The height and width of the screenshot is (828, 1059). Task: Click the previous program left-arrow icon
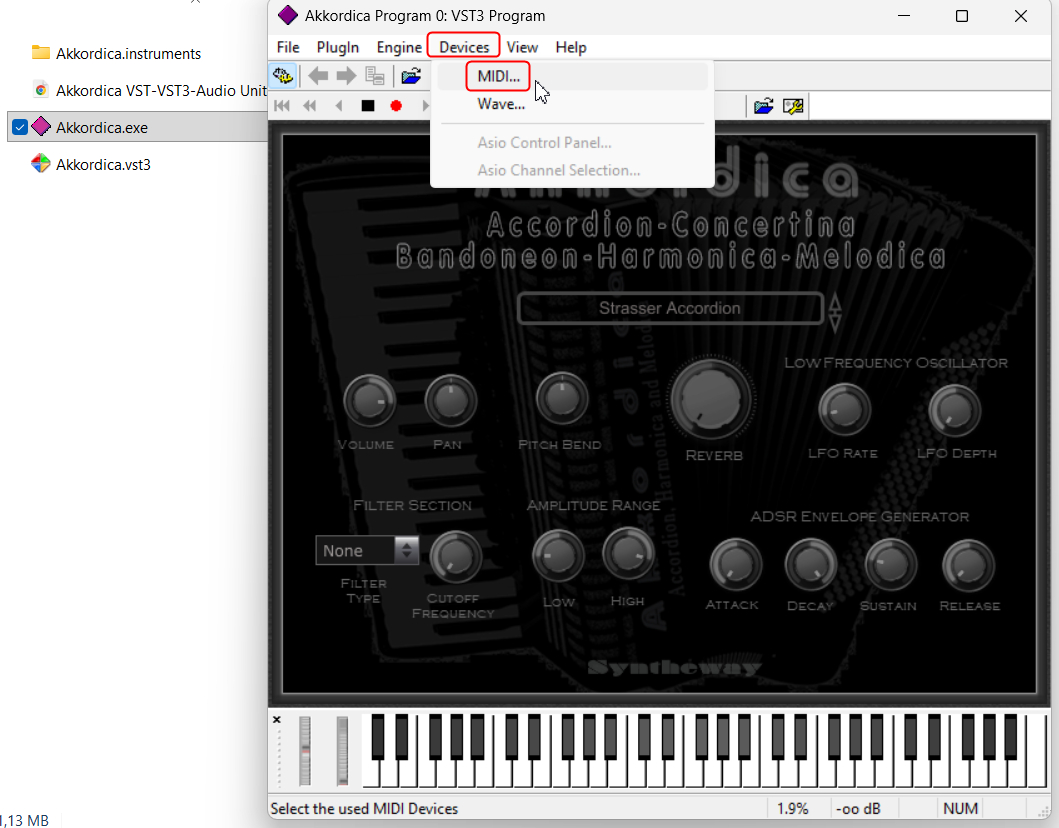tap(318, 76)
